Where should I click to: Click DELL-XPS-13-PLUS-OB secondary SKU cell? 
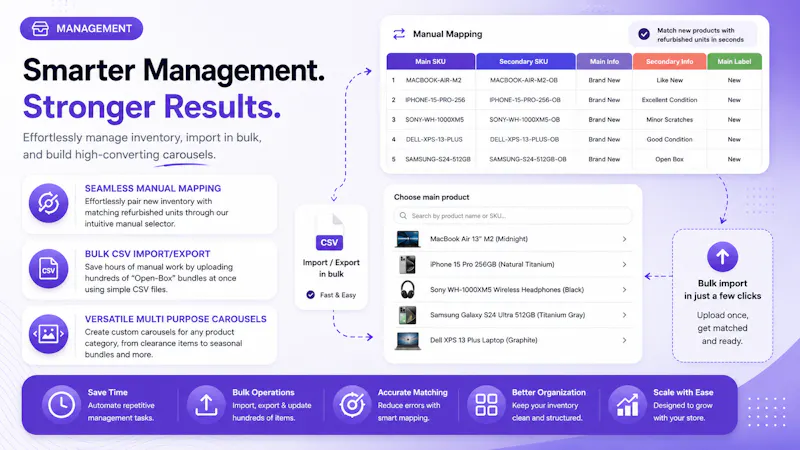tap(524, 139)
